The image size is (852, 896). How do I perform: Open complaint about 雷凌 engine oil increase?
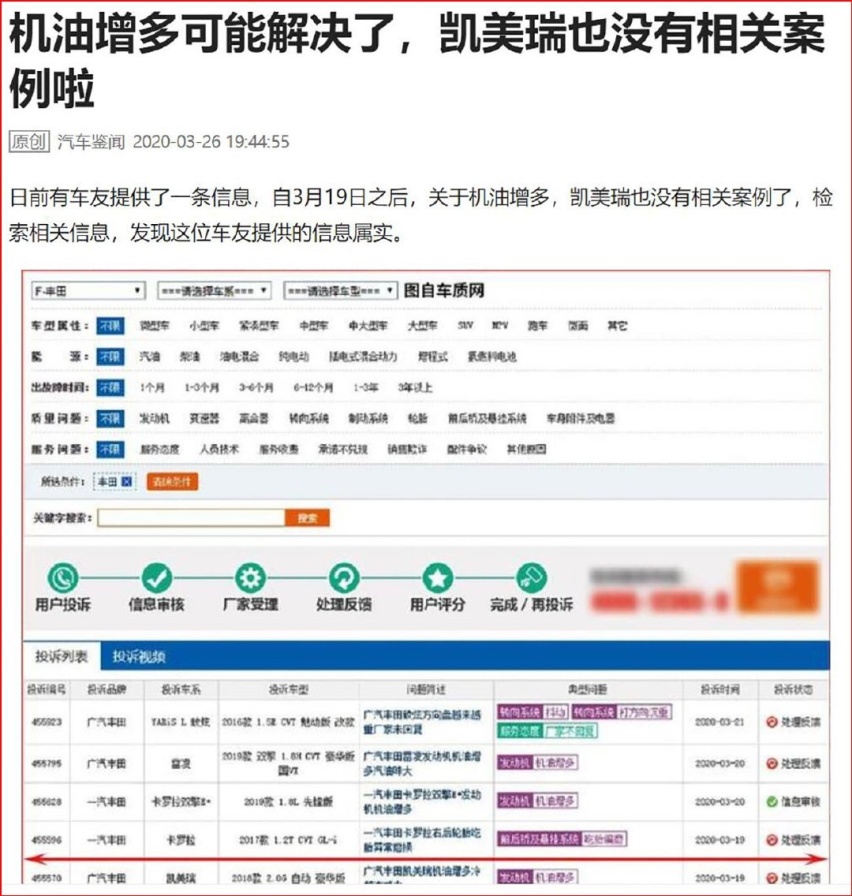click(422, 763)
